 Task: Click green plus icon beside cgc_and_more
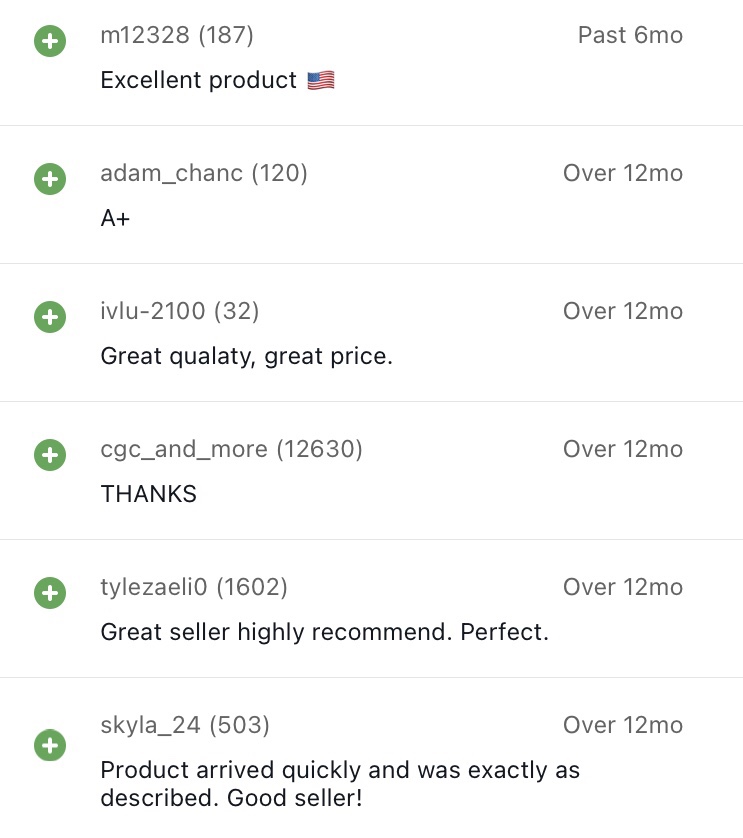coord(49,456)
